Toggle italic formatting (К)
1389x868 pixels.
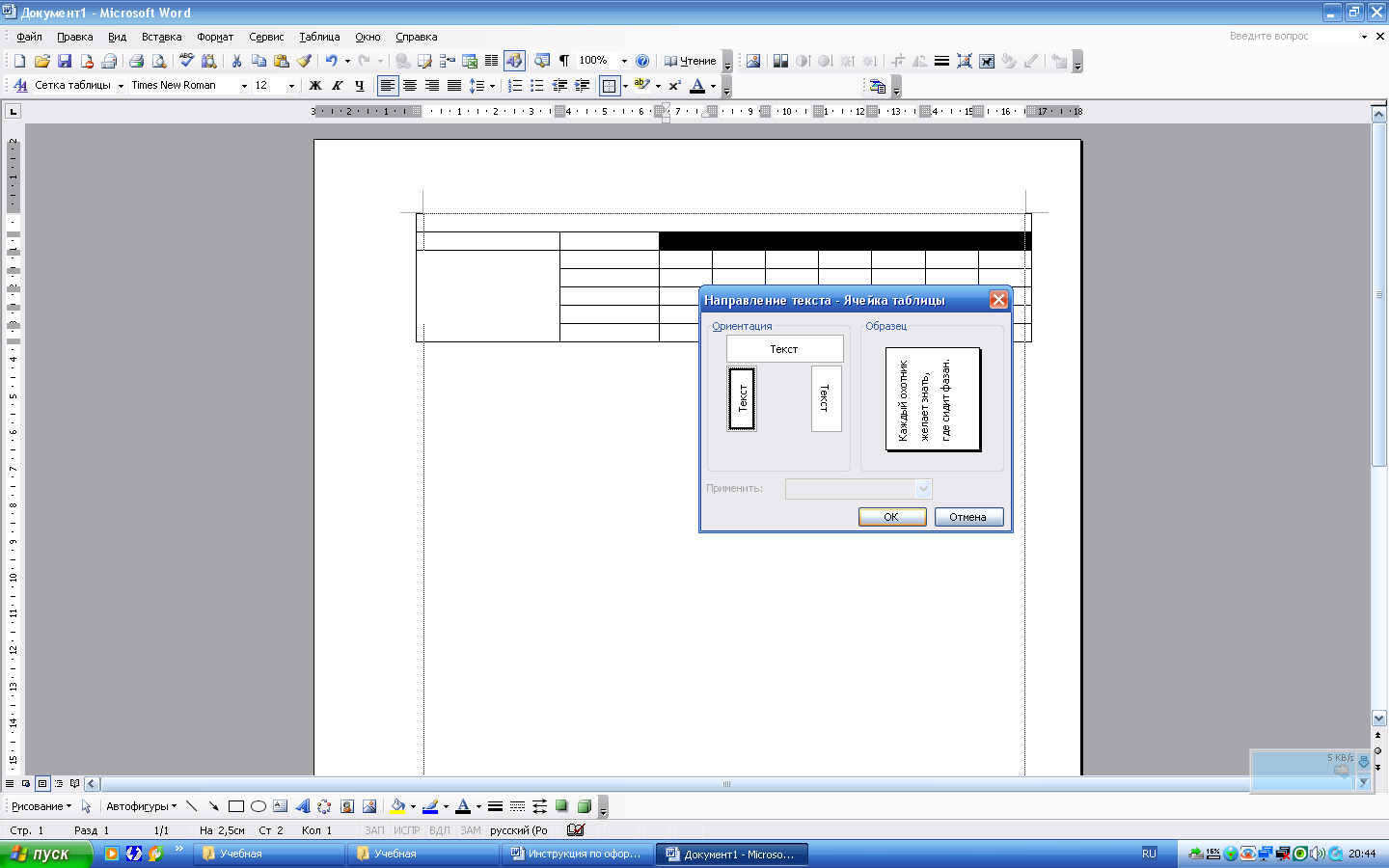[337, 86]
